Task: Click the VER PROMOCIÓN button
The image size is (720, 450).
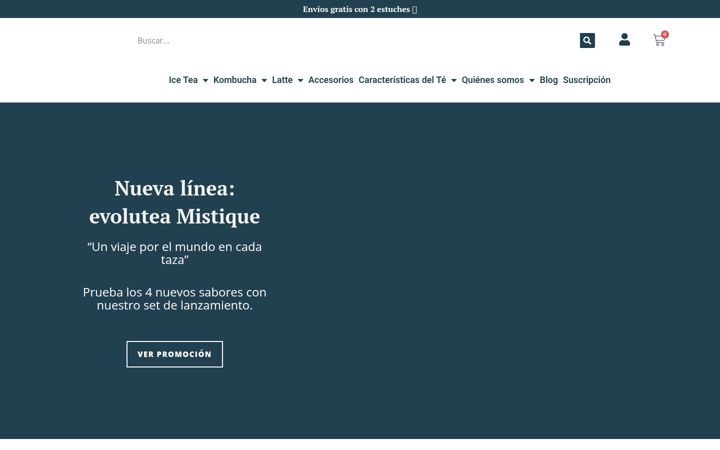Action: click(174, 354)
